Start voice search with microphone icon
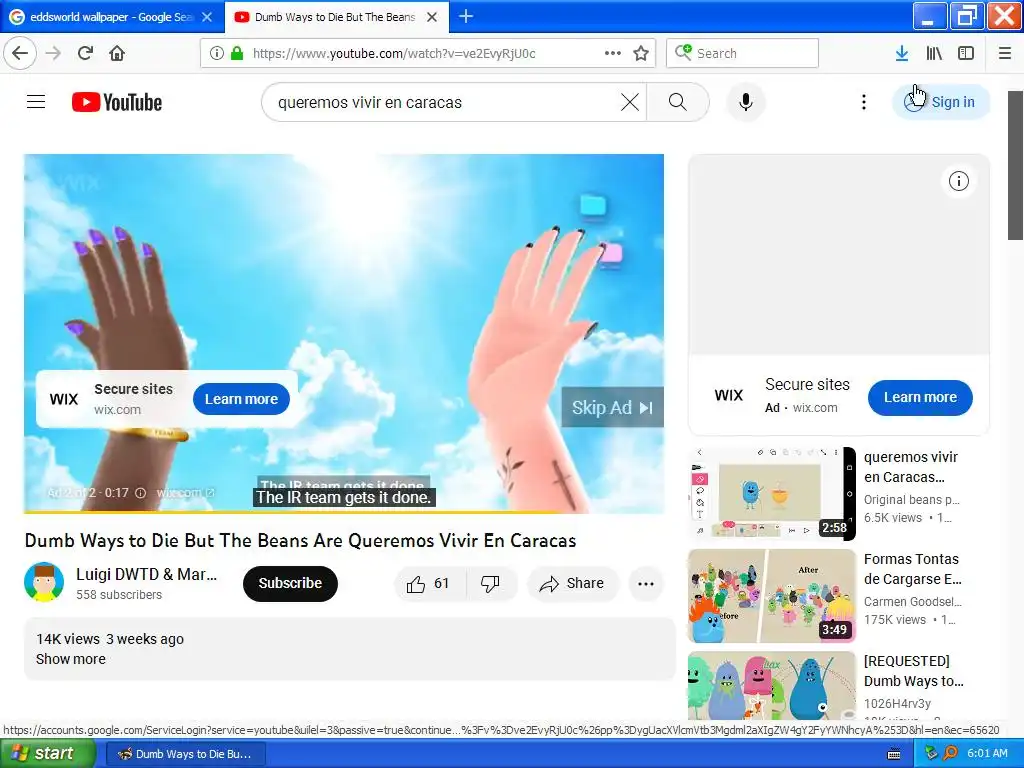1024x768 pixels. pyautogui.click(x=746, y=102)
